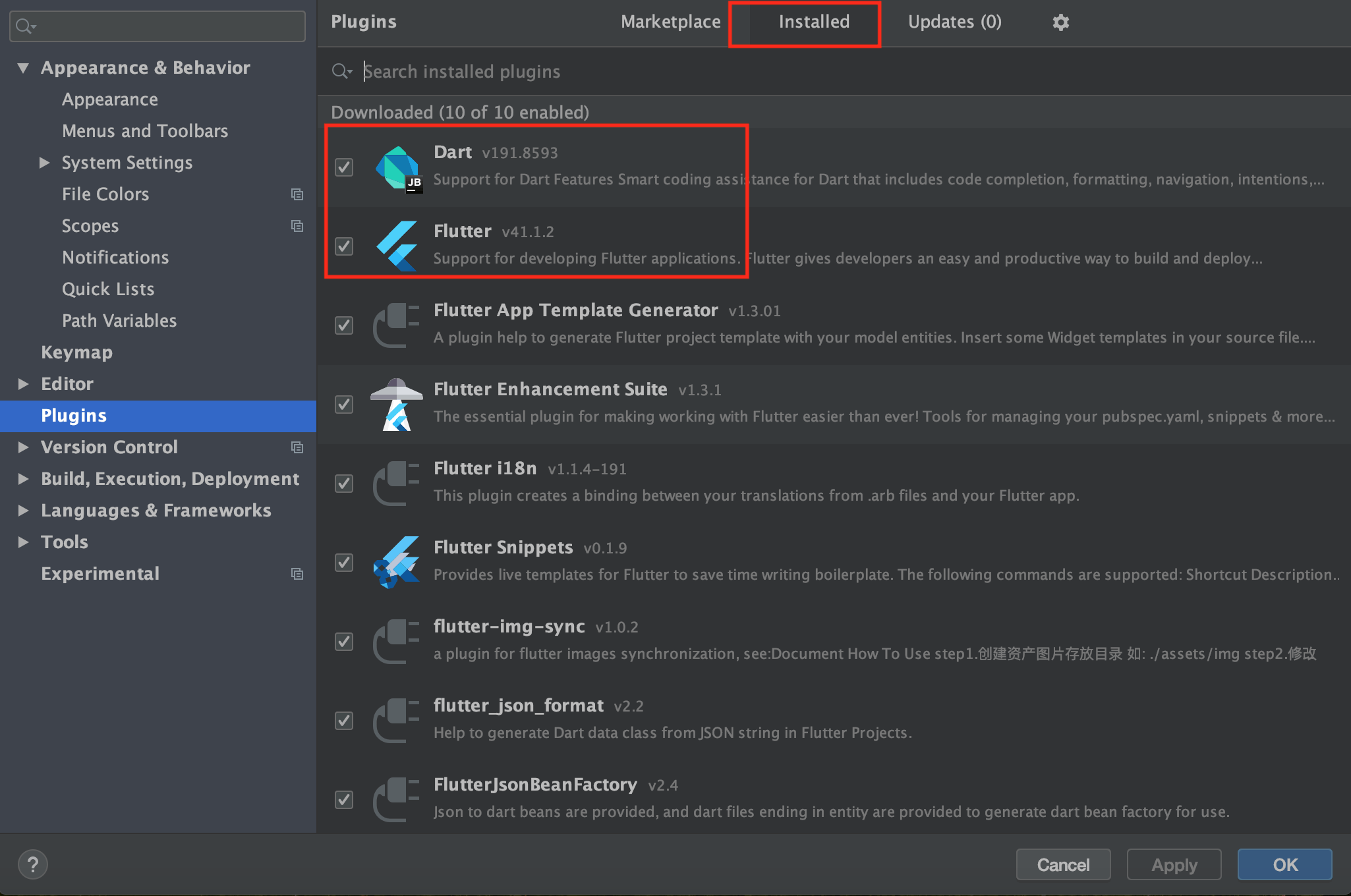The width and height of the screenshot is (1351, 896).
Task: Click the Flutter i18n plug icon
Action: click(x=397, y=483)
